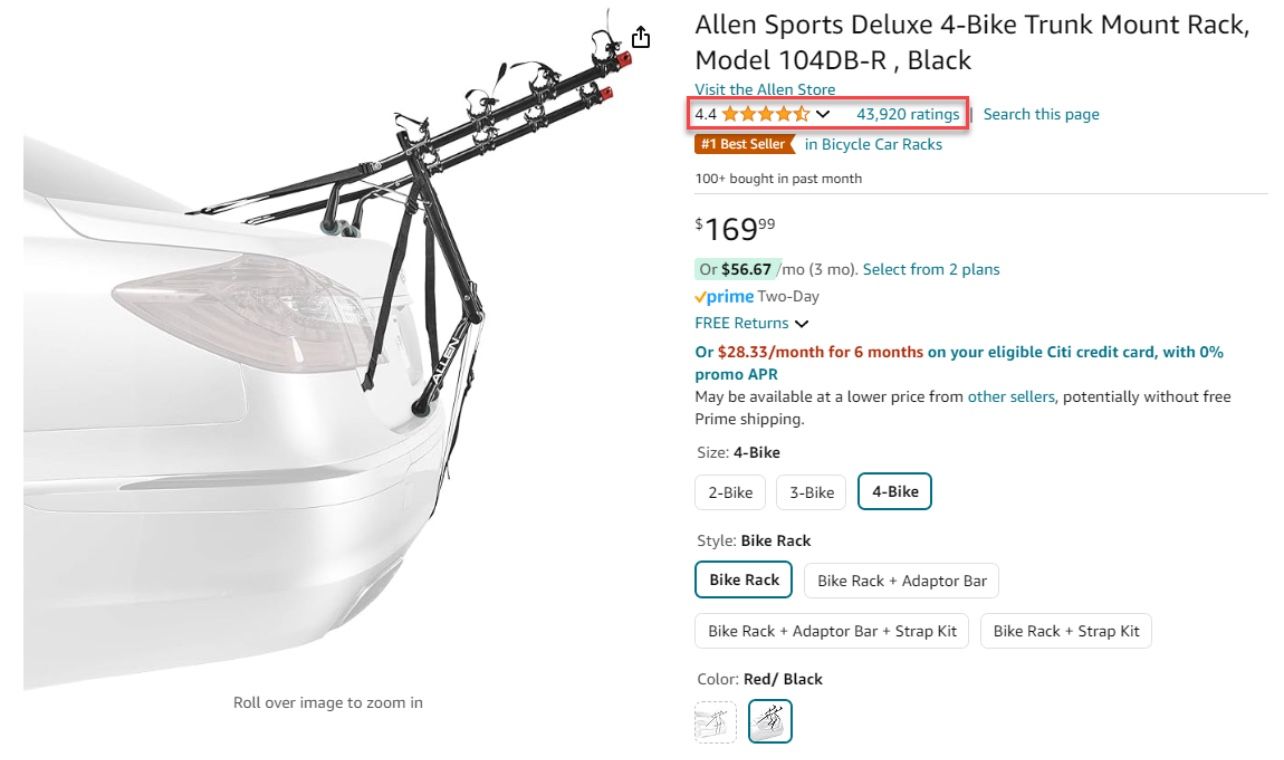This screenshot has width=1284, height=760.
Task: Click the #1 Best Seller badge
Action: point(741,144)
